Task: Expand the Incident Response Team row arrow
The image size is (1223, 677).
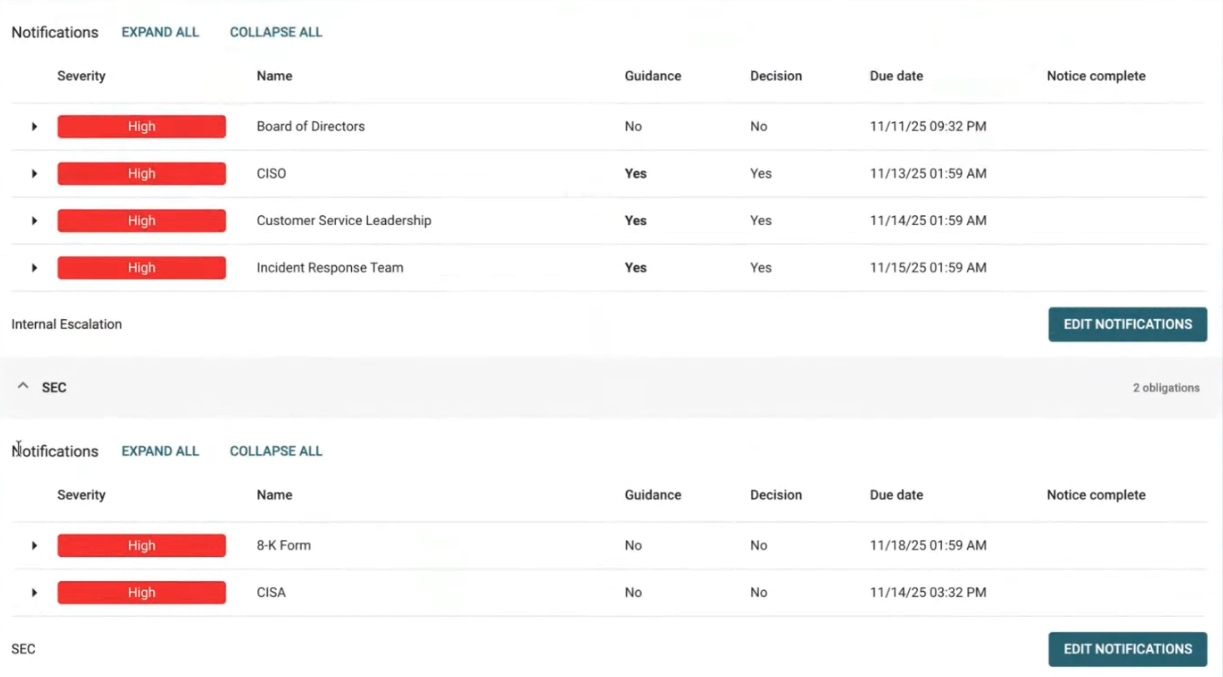Action: pos(34,268)
